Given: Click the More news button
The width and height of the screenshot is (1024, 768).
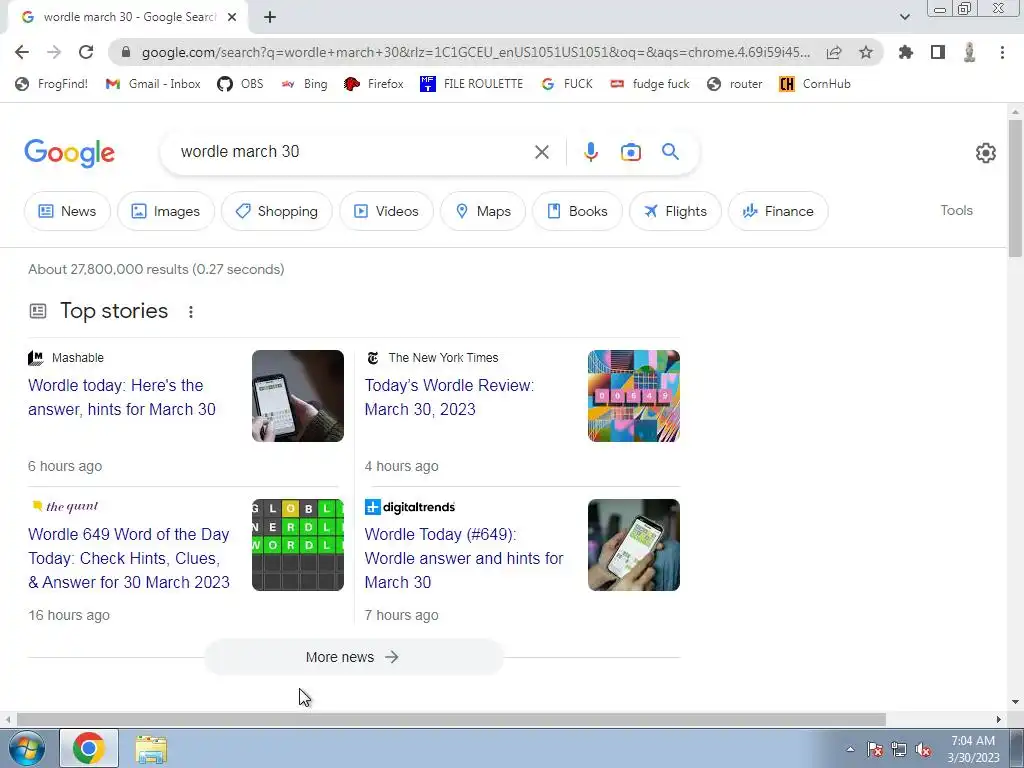Looking at the screenshot, I should pos(354,657).
